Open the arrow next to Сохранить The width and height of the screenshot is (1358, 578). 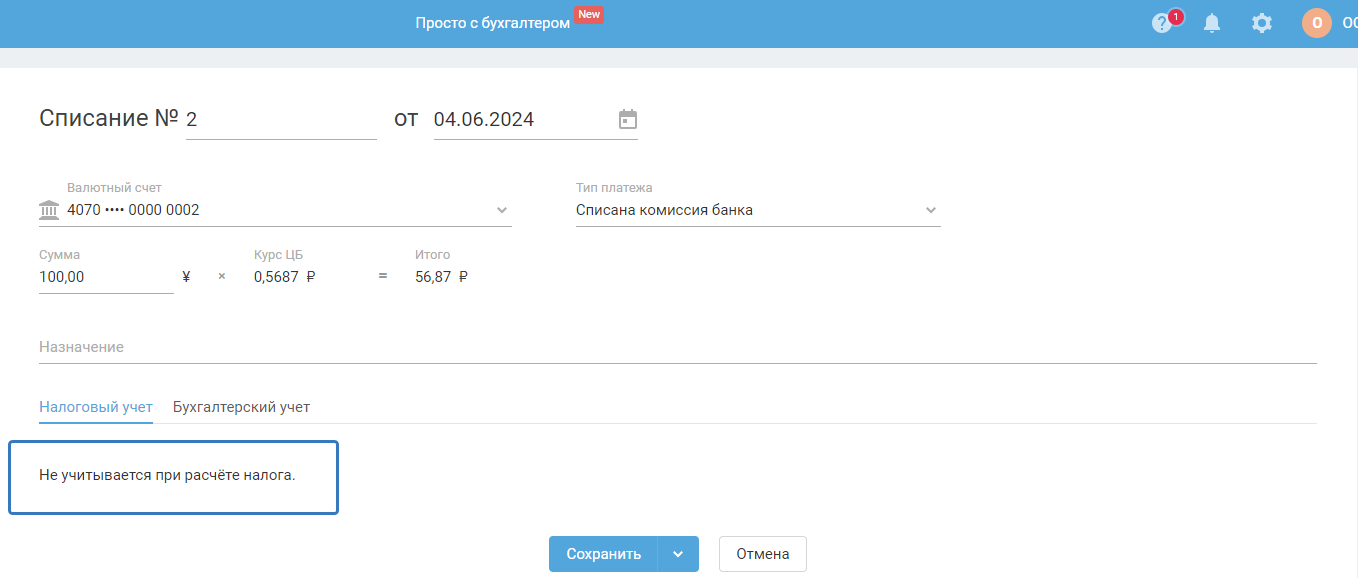click(x=678, y=554)
